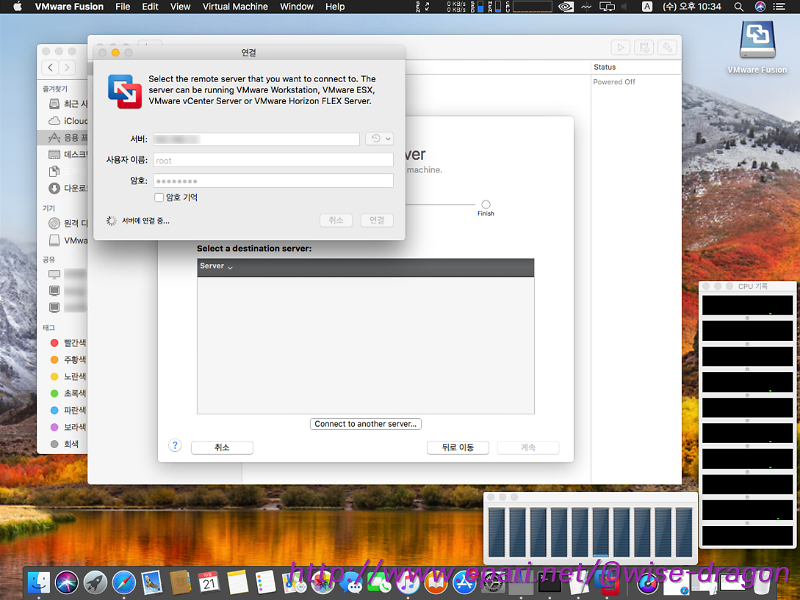The image size is (800, 600).
Task: Select purple 보라색 tag in Finder sidebar
Action: (68, 427)
